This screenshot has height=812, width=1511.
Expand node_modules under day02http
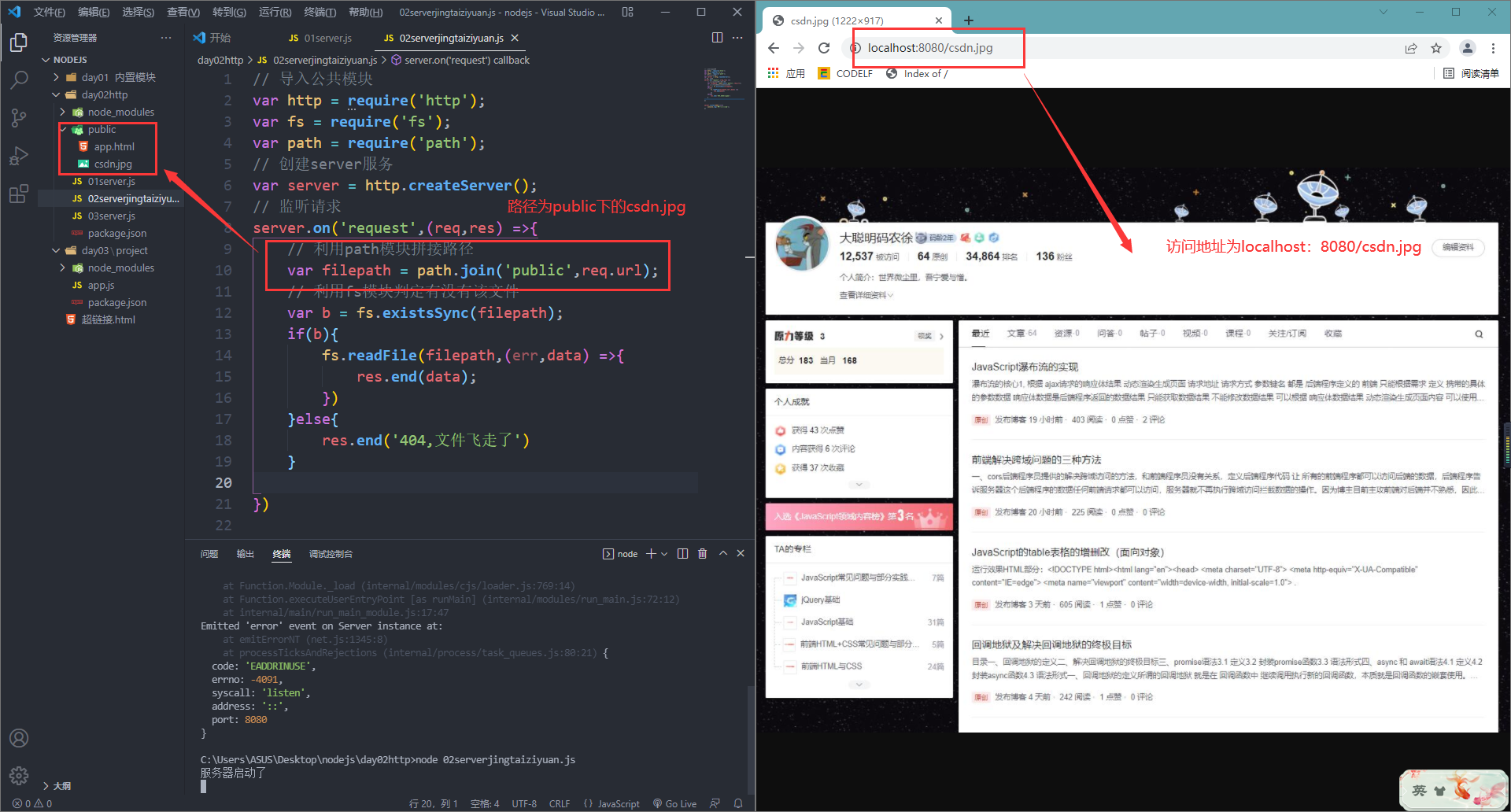pyautogui.click(x=63, y=112)
